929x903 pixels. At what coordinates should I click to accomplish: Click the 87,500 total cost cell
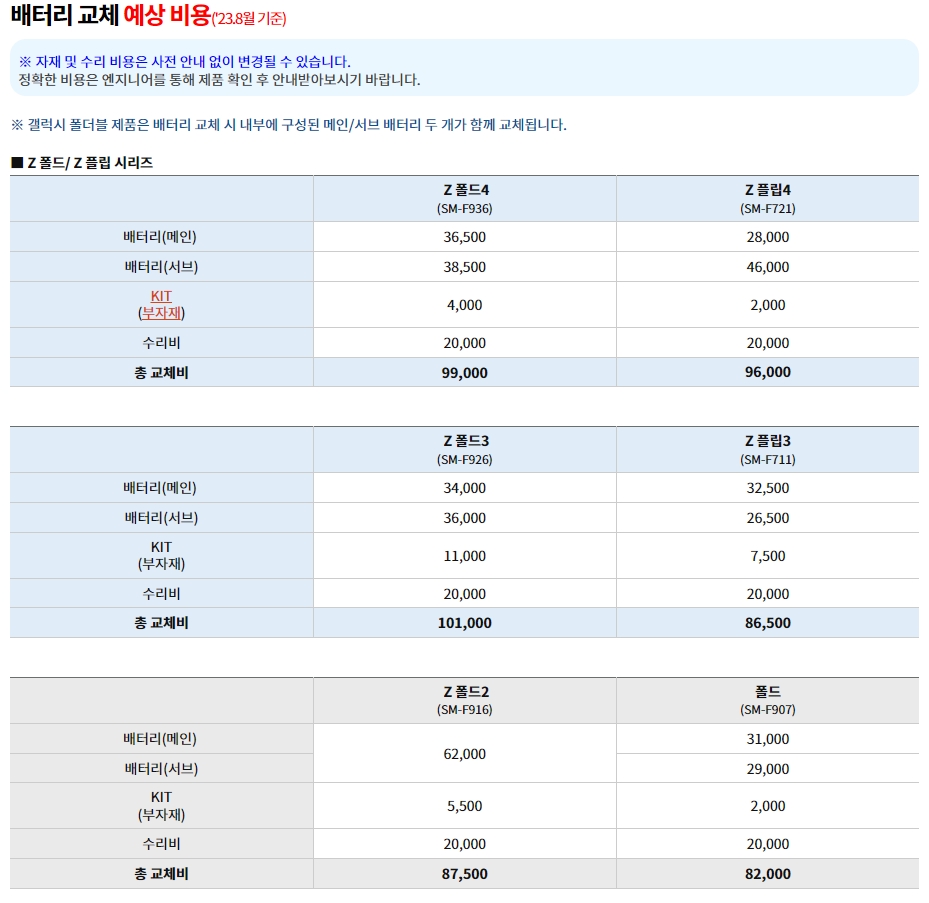pyautogui.click(x=463, y=872)
